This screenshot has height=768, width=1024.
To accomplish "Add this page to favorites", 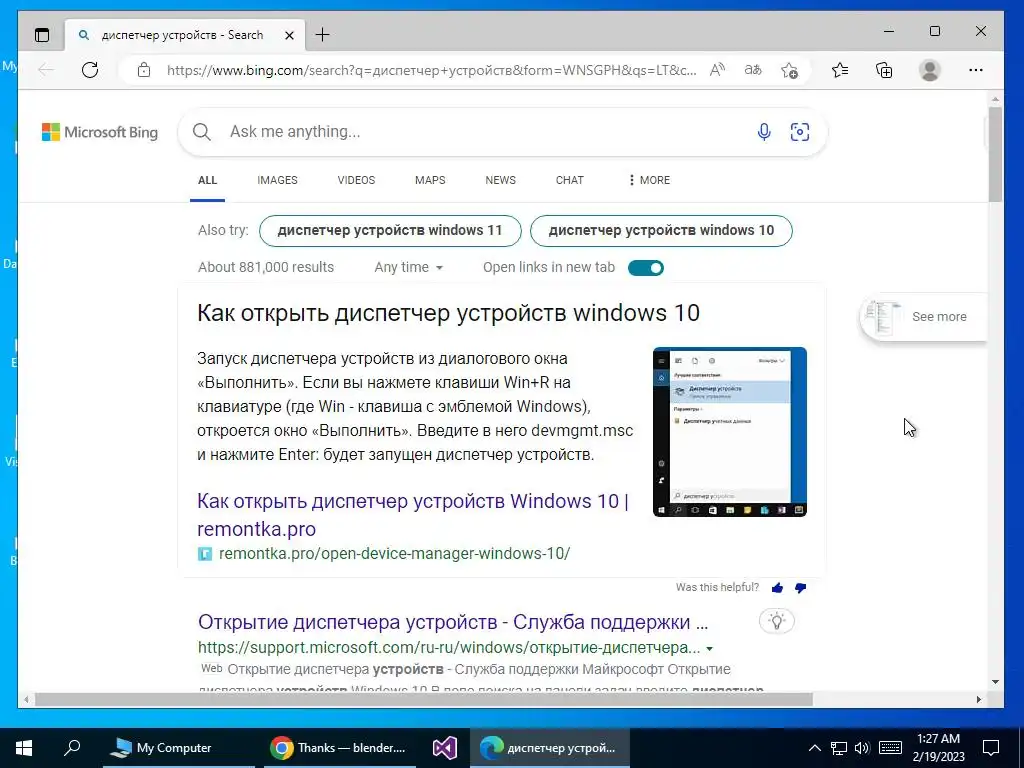I will (790, 70).
